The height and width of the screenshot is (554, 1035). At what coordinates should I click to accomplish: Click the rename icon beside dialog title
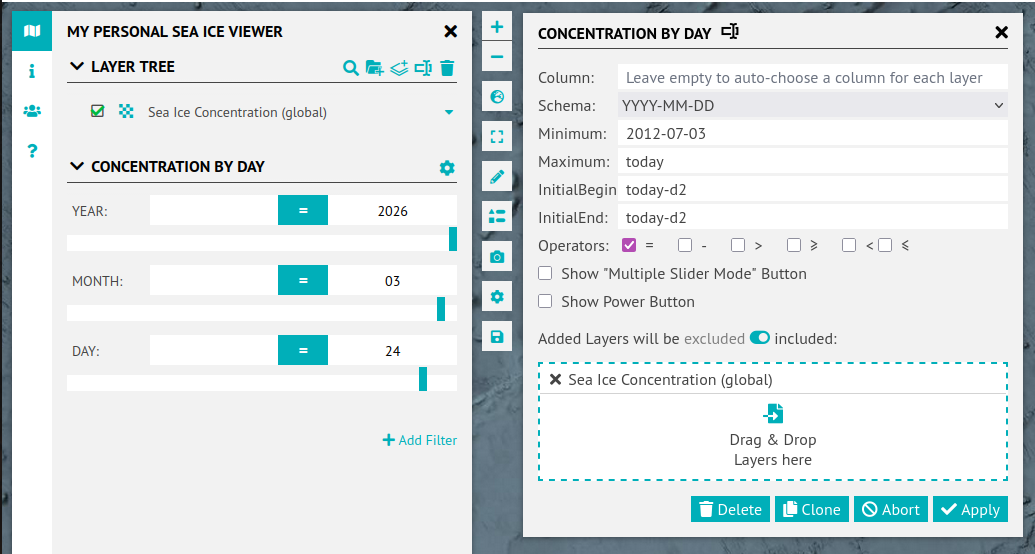coord(729,32)
